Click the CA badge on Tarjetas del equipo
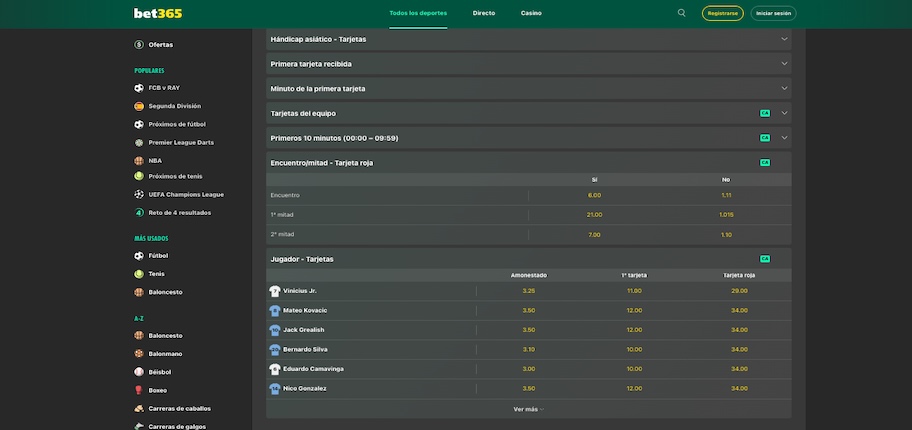Image resolution: width=912 pixels, height=430 pixels. (765, 113)
